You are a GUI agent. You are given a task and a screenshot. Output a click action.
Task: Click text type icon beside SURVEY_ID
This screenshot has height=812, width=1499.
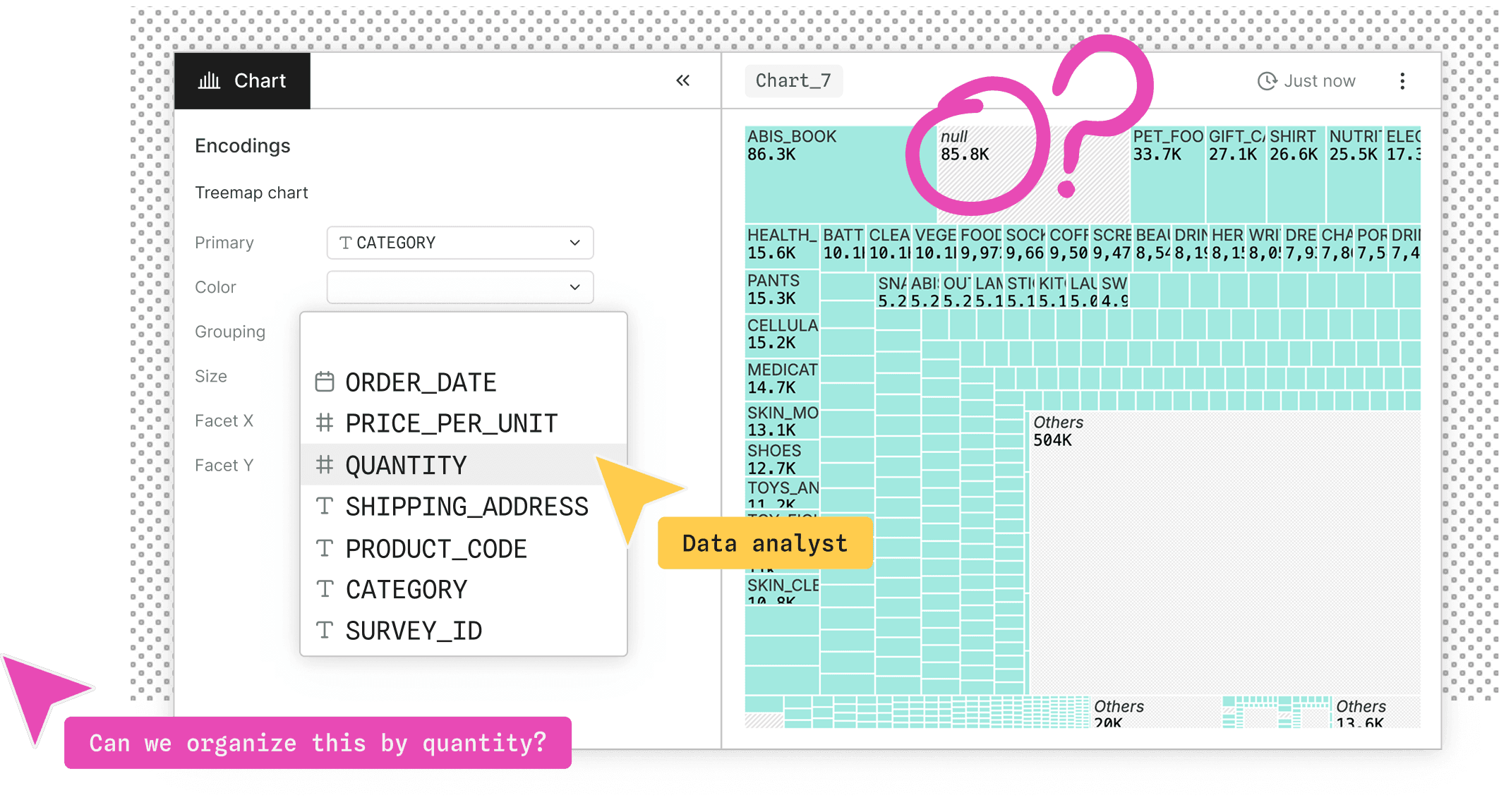coord(324,630)
